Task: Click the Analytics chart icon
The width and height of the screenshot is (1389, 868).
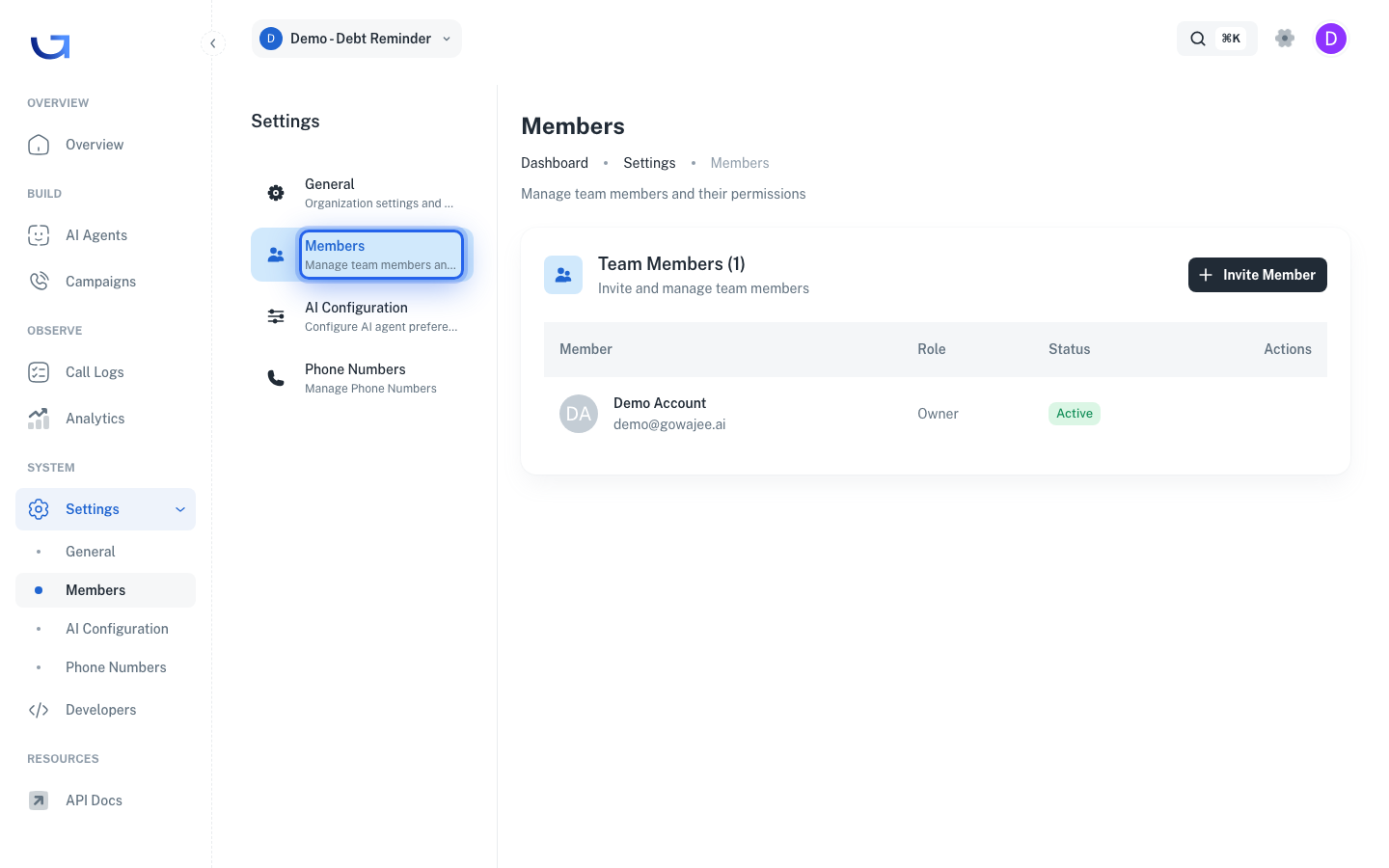Action: click(x=39, y=419)
